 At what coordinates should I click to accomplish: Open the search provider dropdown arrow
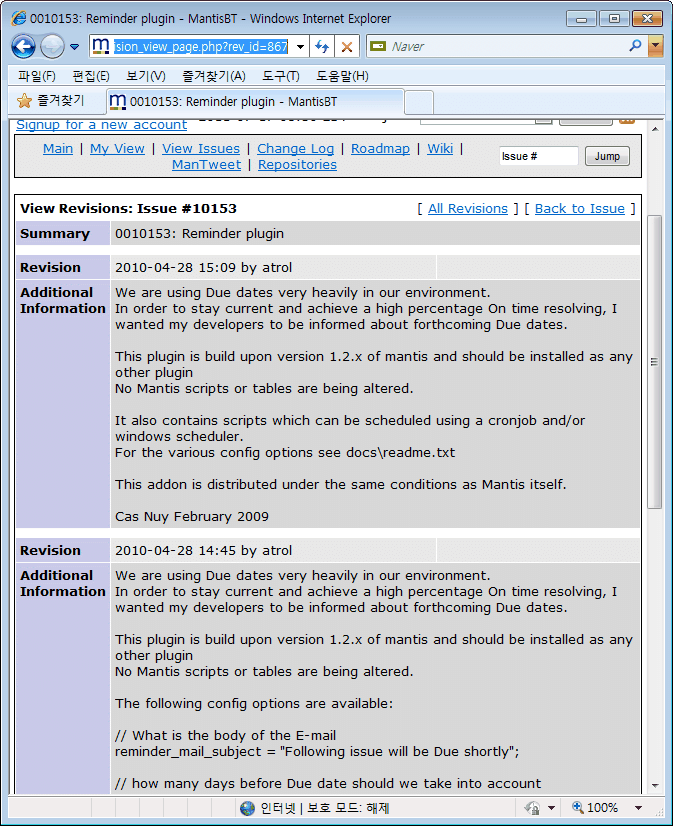(x=656, y=46)
